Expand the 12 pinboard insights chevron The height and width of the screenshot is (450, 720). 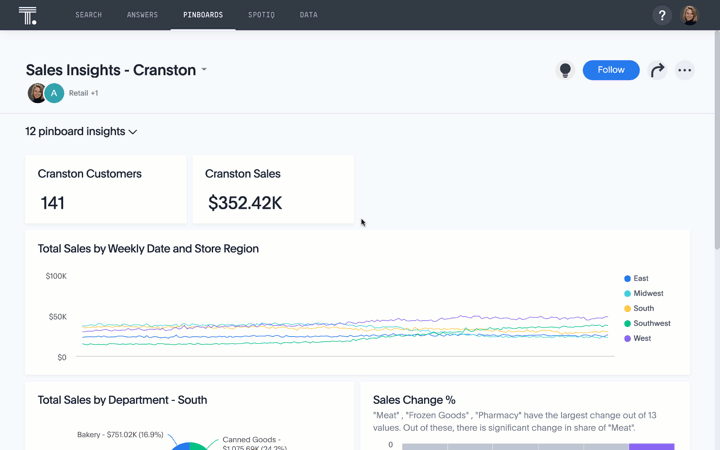tap(133, 132)
